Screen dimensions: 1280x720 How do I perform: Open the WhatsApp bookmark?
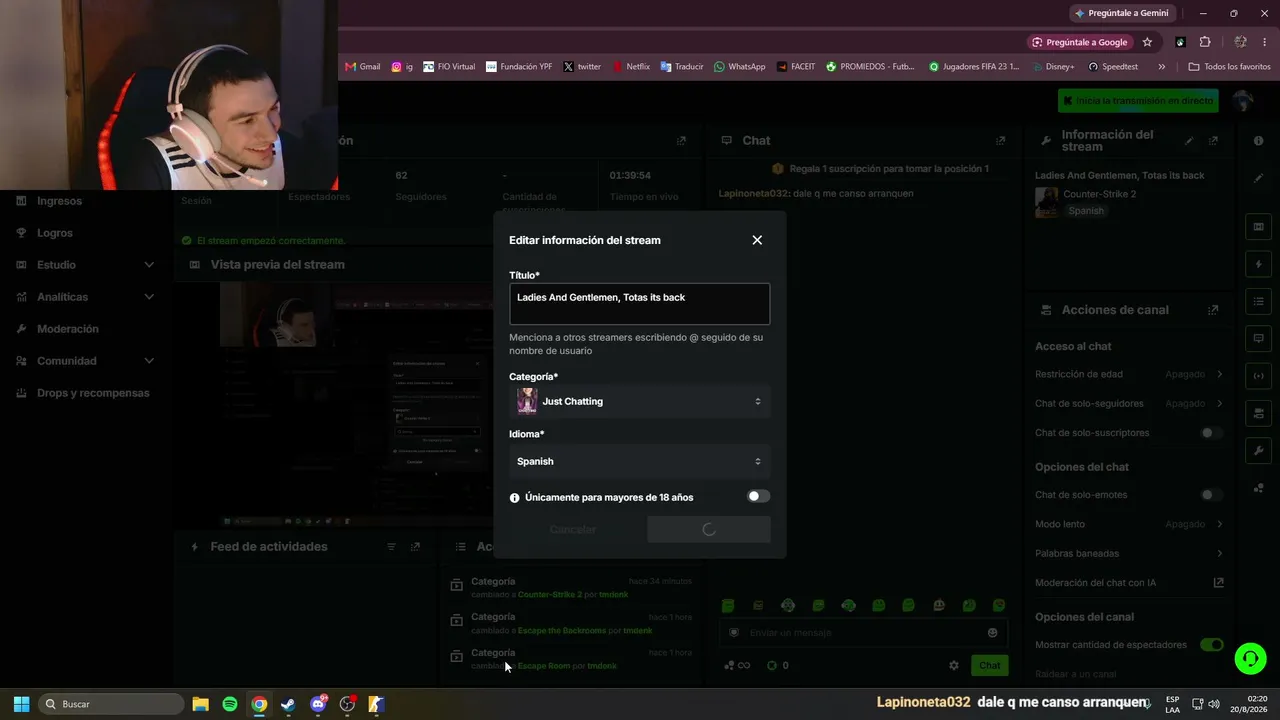coord(739,67)
